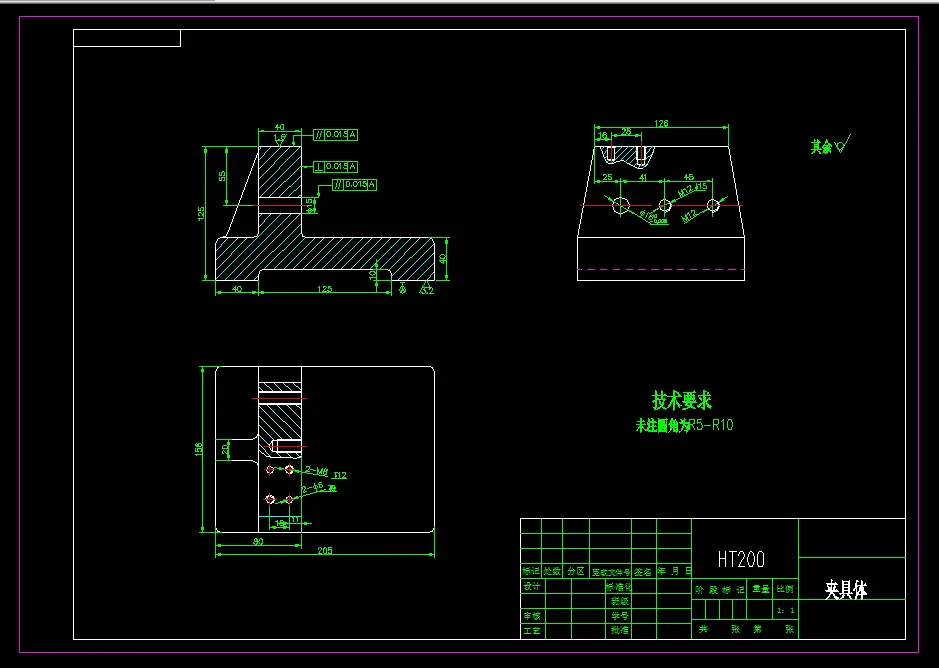Select the 45 hole spacing dimension
The image size is (939, 668).
click(x=689, y=177)
